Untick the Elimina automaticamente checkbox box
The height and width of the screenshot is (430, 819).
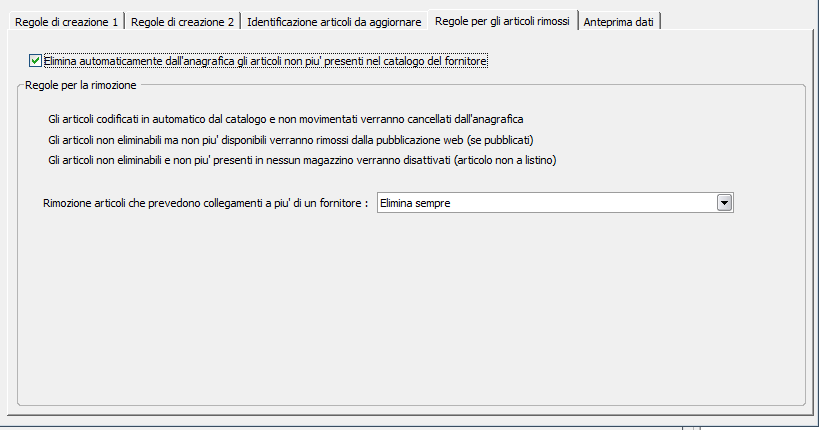(x=36, y=61)
